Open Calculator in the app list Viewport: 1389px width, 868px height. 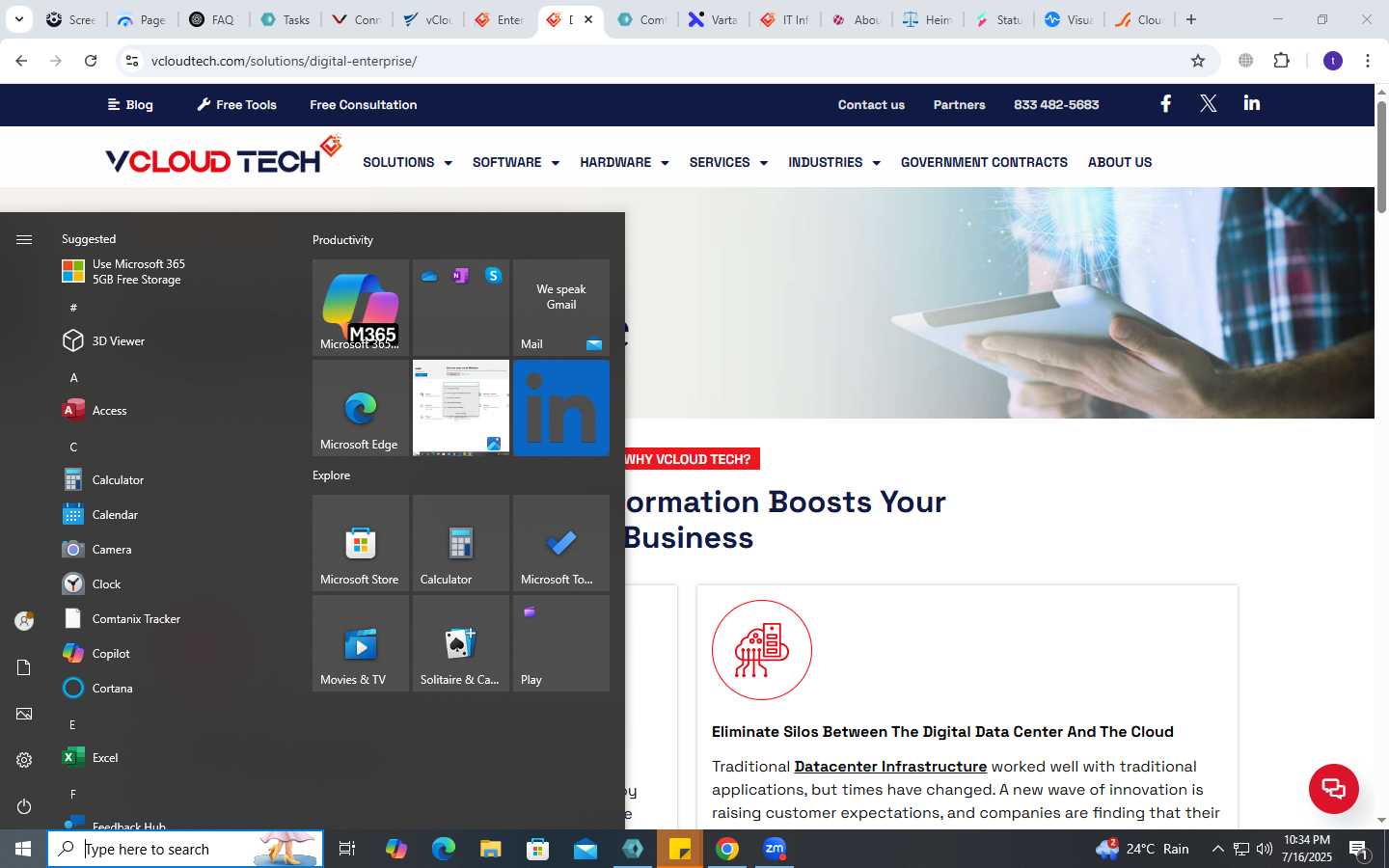(102, 479)
